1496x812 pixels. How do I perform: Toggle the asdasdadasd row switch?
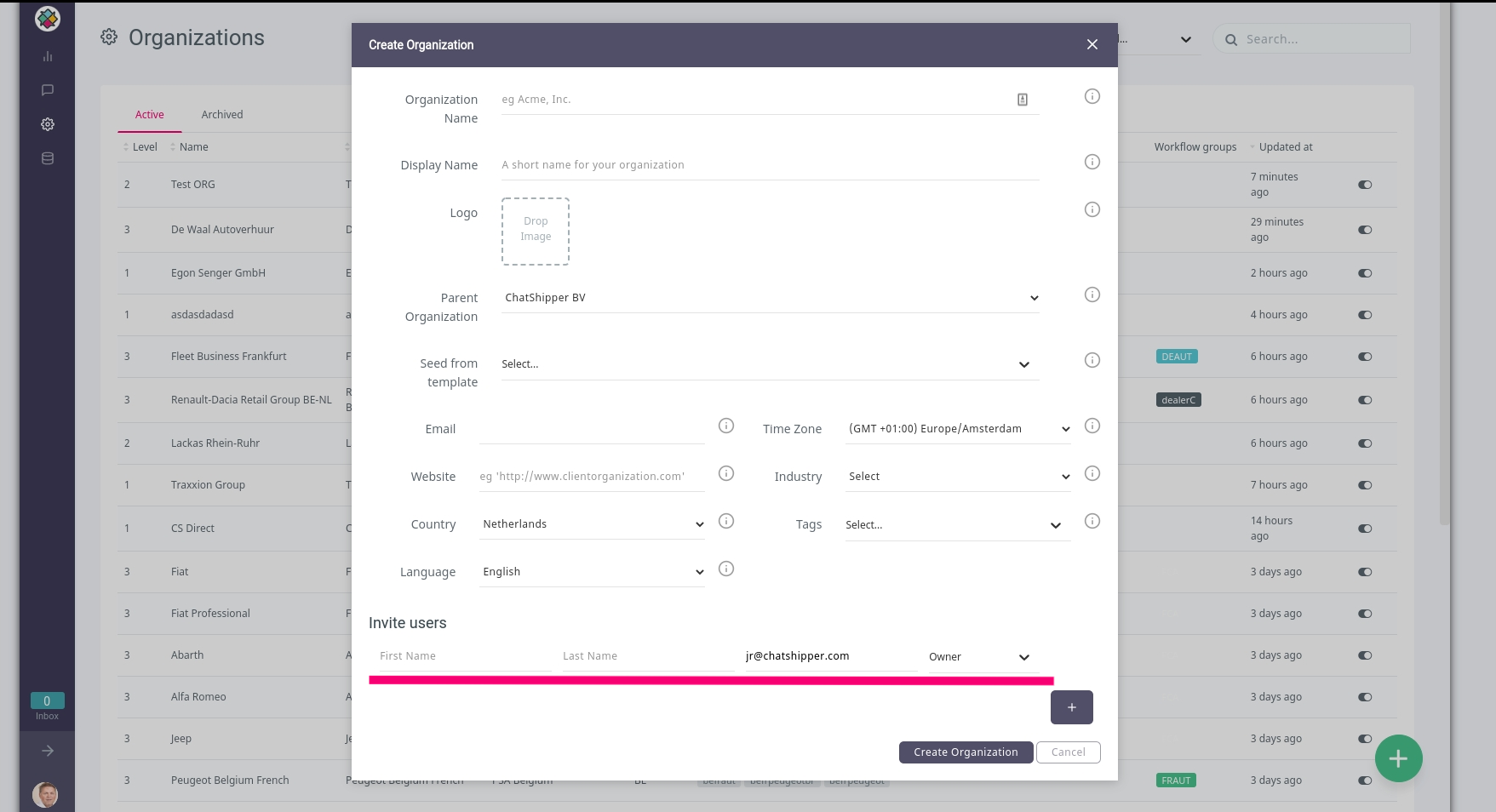click(x=1365, y=315)
